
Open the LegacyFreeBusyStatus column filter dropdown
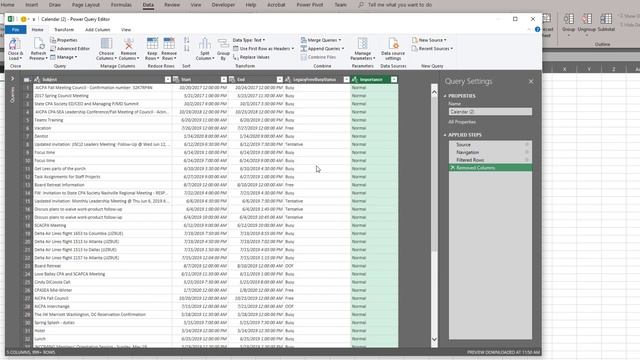click(x=347, y=80)
